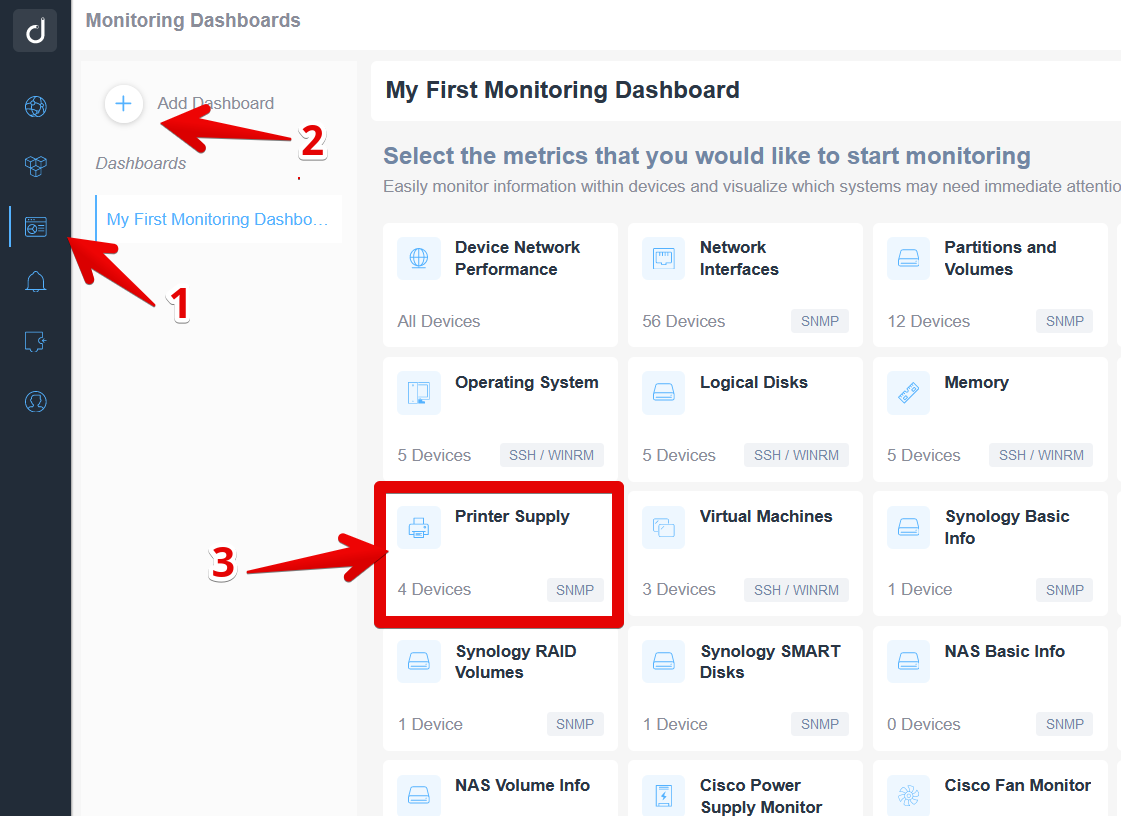Image resolution: width=1121 pixels, height=816 pixels.
Task: Select the globe network icon in sidebar
Action: click(35, 106)
